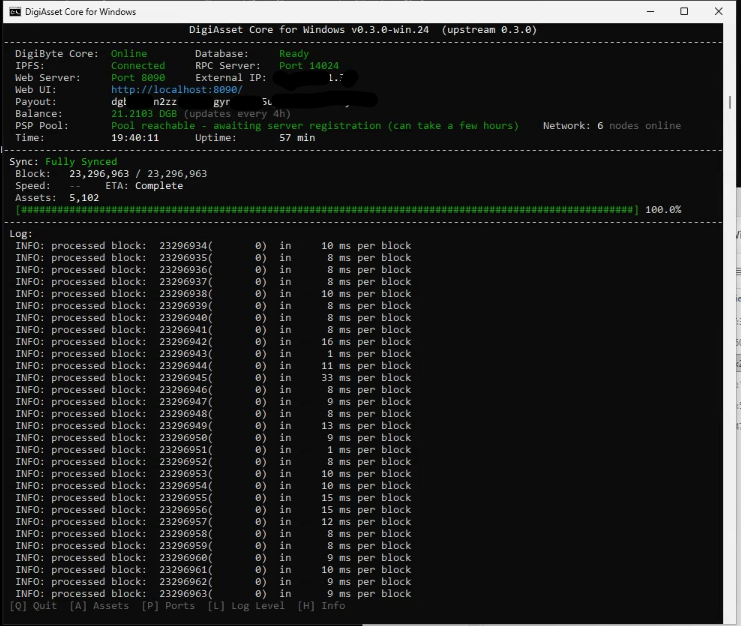Click the 'Log:' section heading
Image resolution: width=741 pixels, height=626 pixels.
pyautogui.click(x=21, y=234)
